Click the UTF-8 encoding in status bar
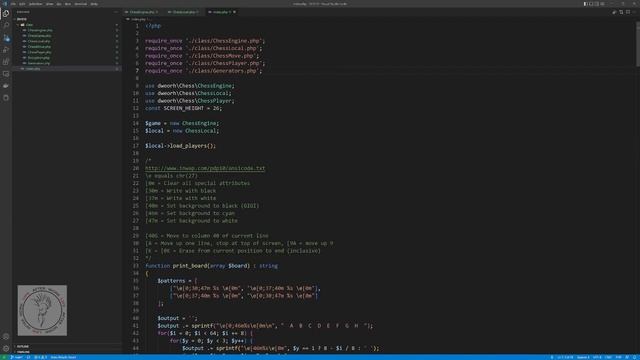This screenshot has height=360, width=640. (x=597, y=357)
